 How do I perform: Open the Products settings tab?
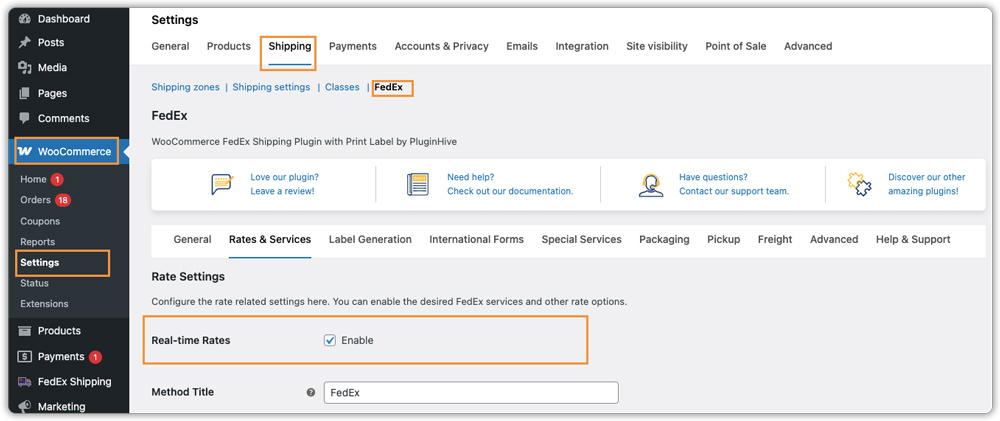tap(228, 46)
